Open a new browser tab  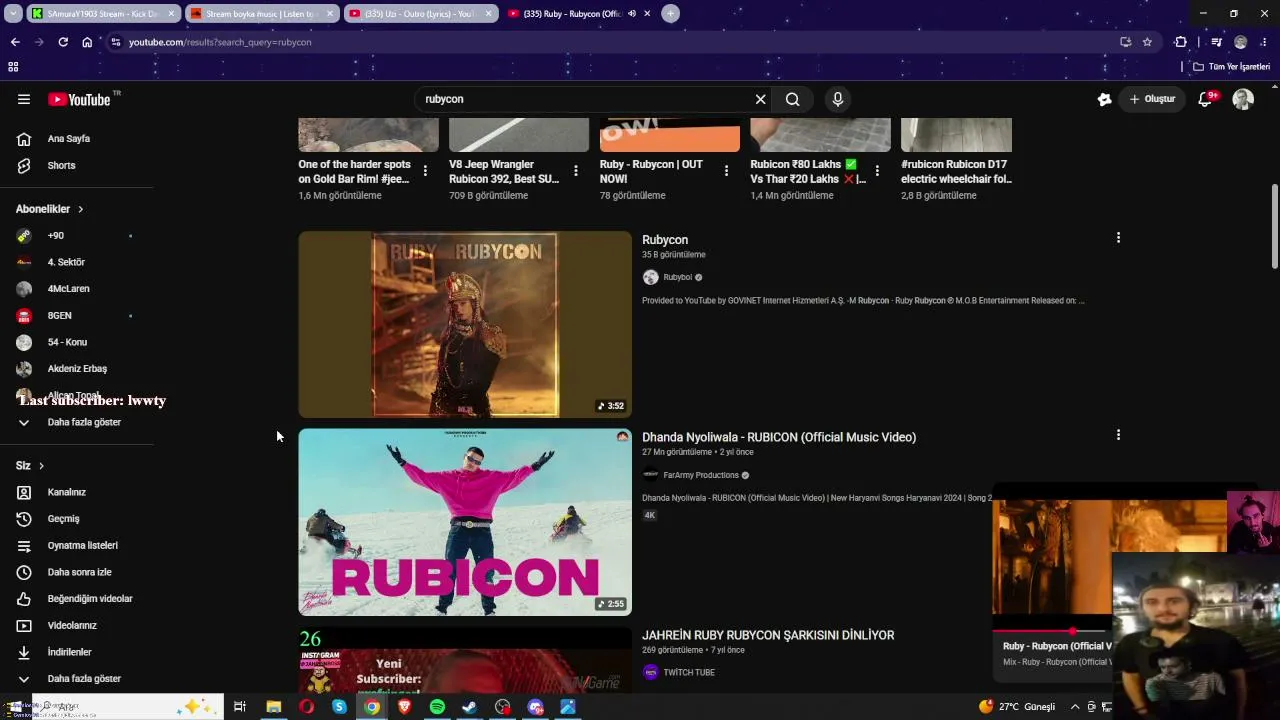670,14
